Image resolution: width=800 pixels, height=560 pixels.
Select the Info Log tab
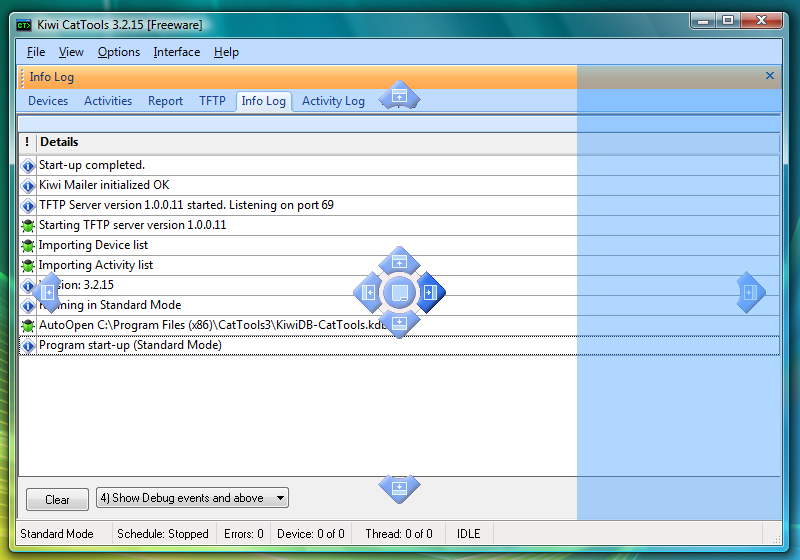click(264, 101)
